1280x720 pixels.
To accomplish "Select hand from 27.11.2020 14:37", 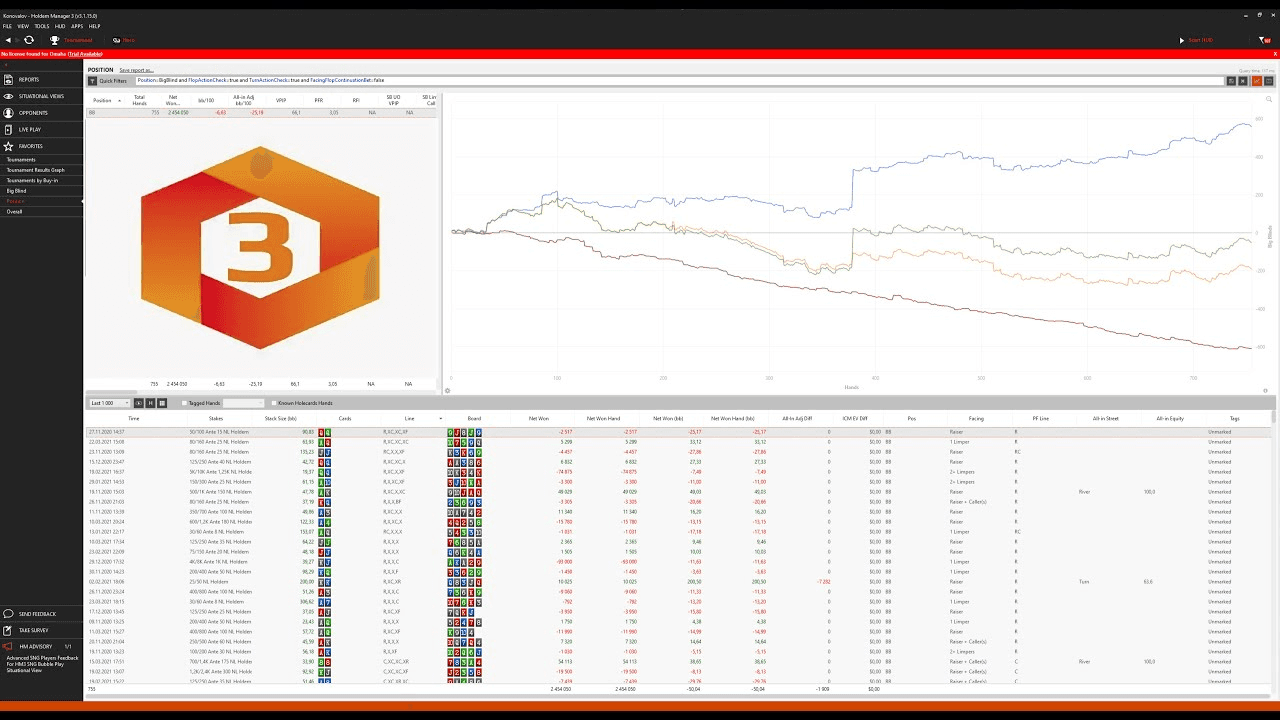I will click(680, 432).
